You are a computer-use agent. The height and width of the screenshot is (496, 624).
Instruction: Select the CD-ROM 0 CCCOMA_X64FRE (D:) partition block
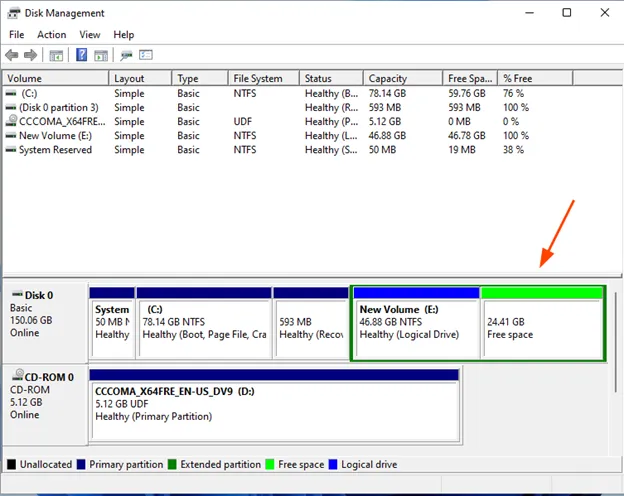[275, 403]
